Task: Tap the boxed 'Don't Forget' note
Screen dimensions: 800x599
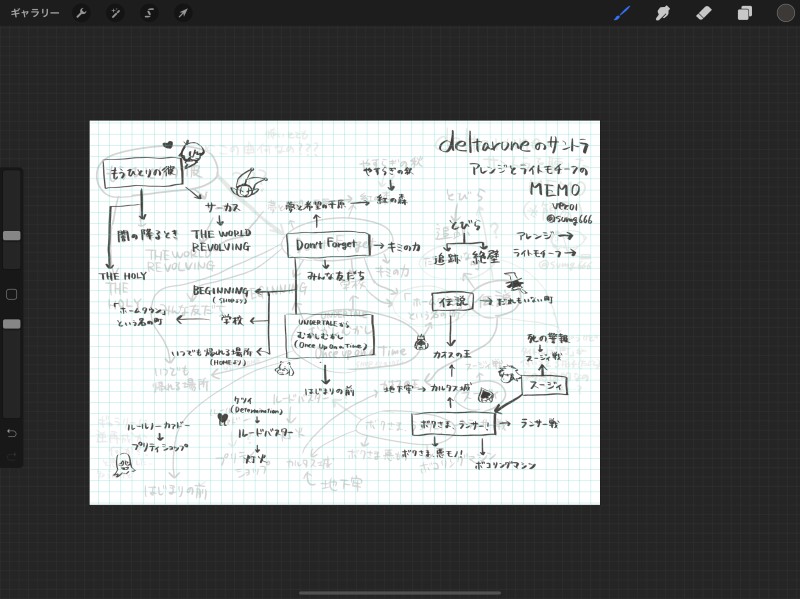Action: click(328, 244)
